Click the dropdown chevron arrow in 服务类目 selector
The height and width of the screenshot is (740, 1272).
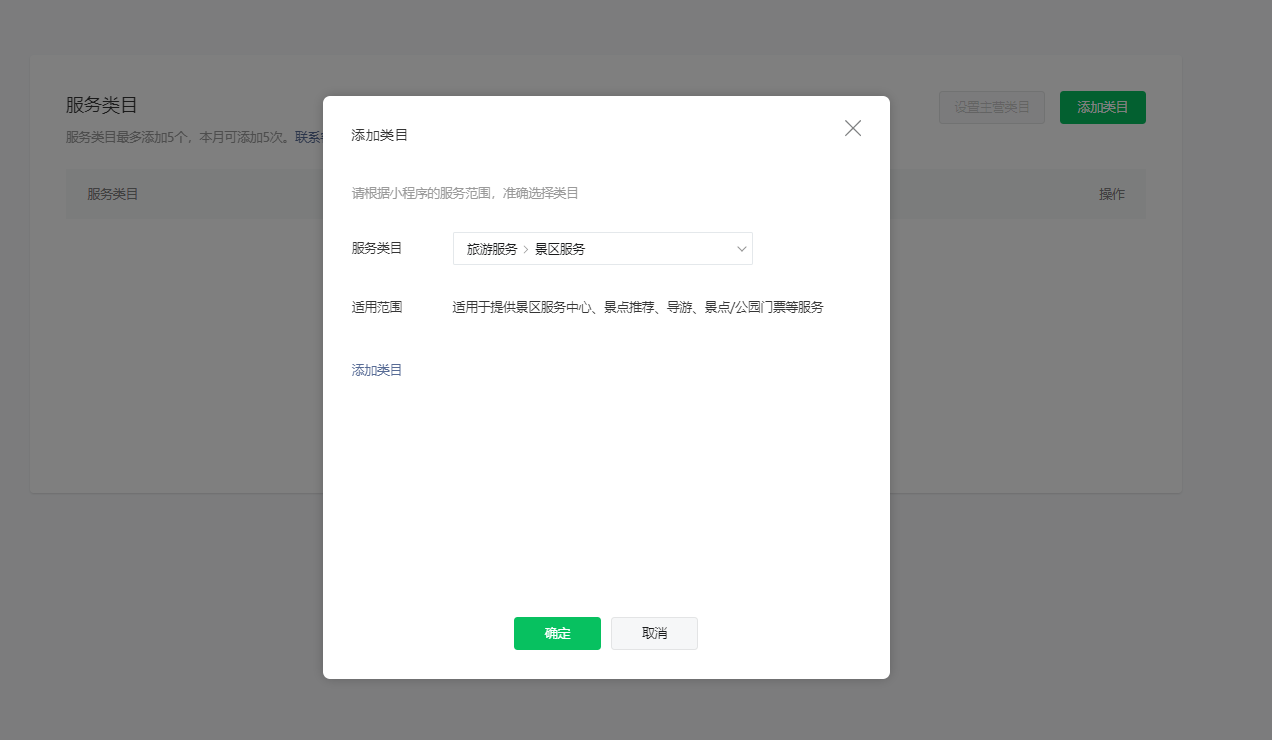[741, 249]
